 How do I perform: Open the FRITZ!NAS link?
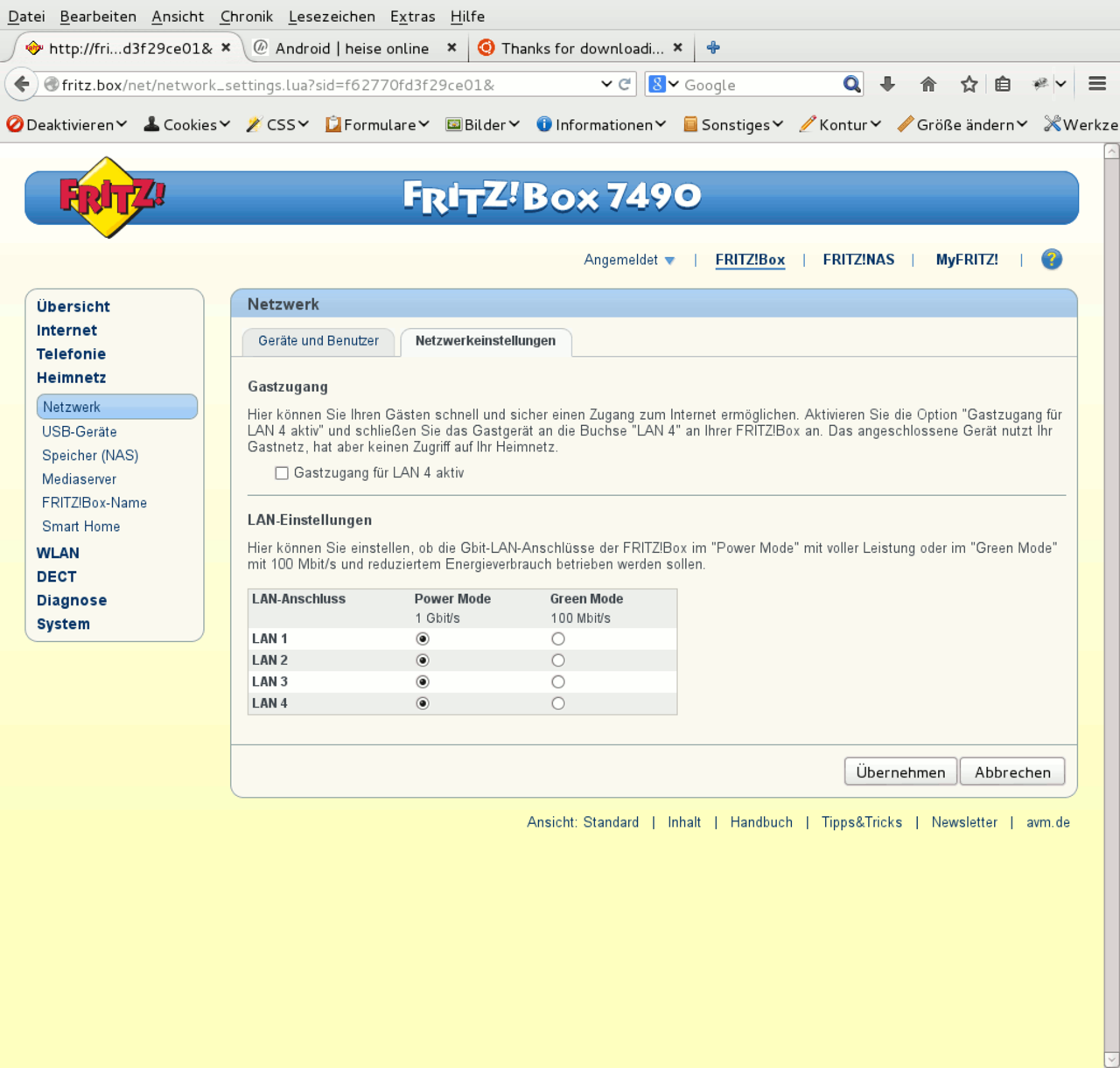(x=858, y=260)
